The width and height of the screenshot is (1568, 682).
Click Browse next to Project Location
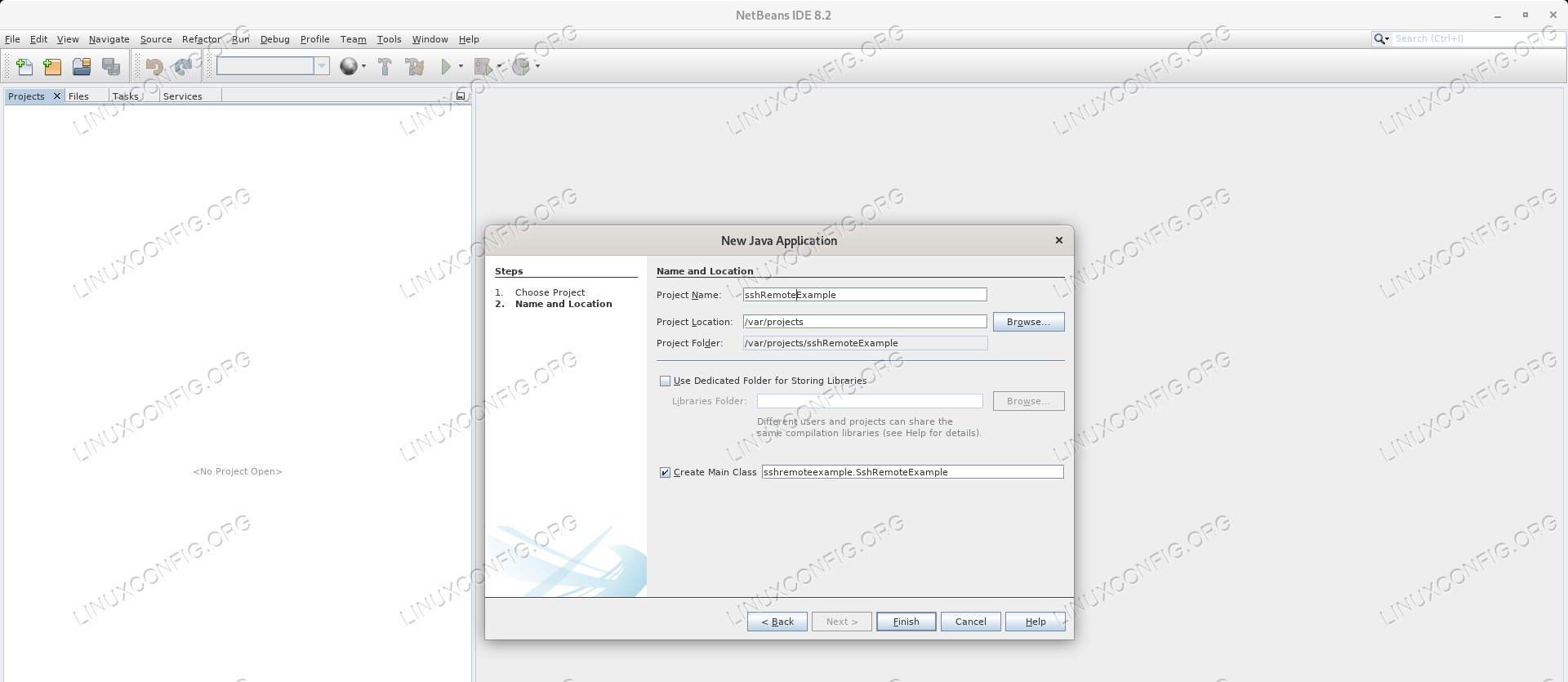1028,322
